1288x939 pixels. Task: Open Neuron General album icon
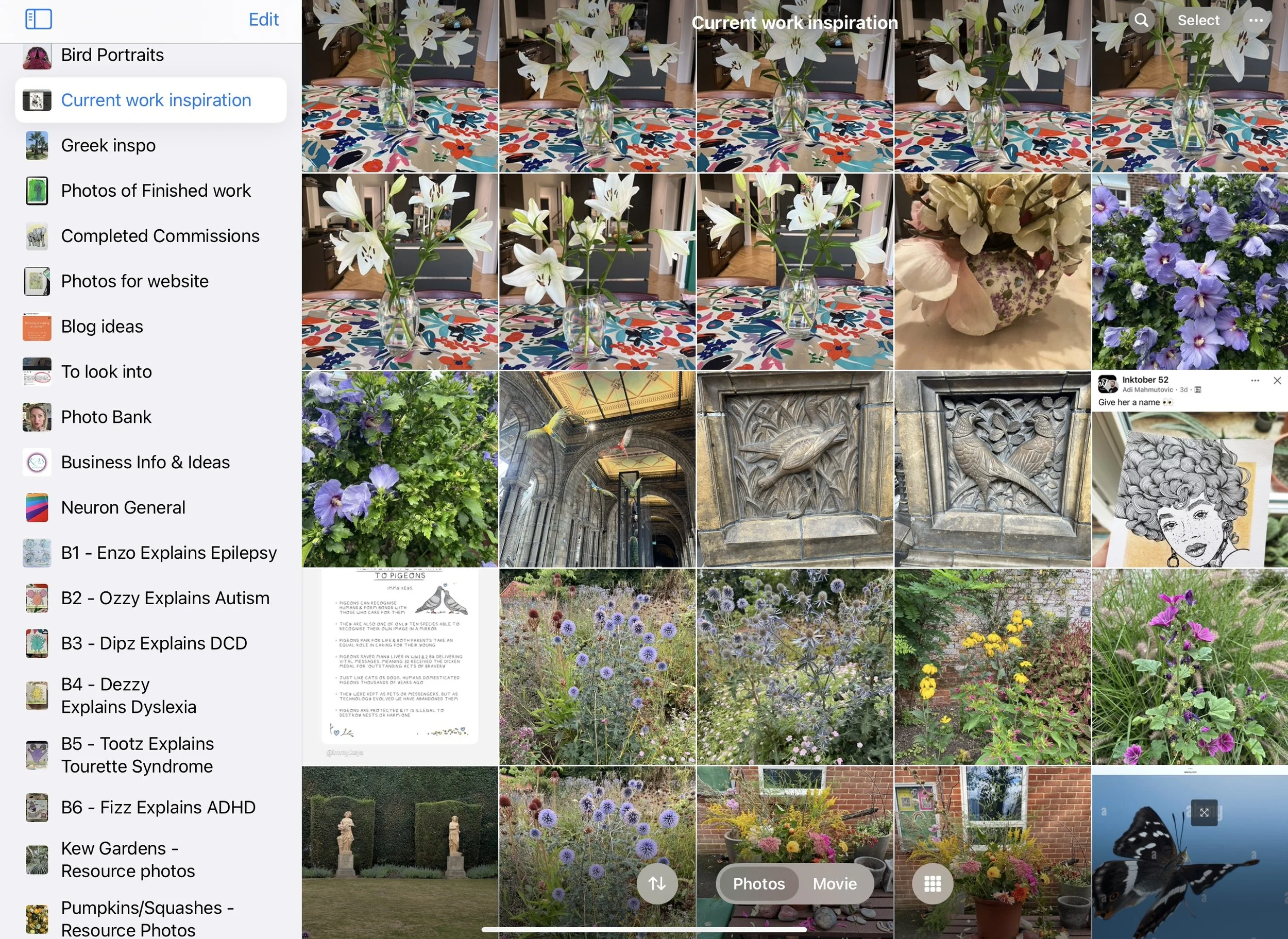pos(37,507)
